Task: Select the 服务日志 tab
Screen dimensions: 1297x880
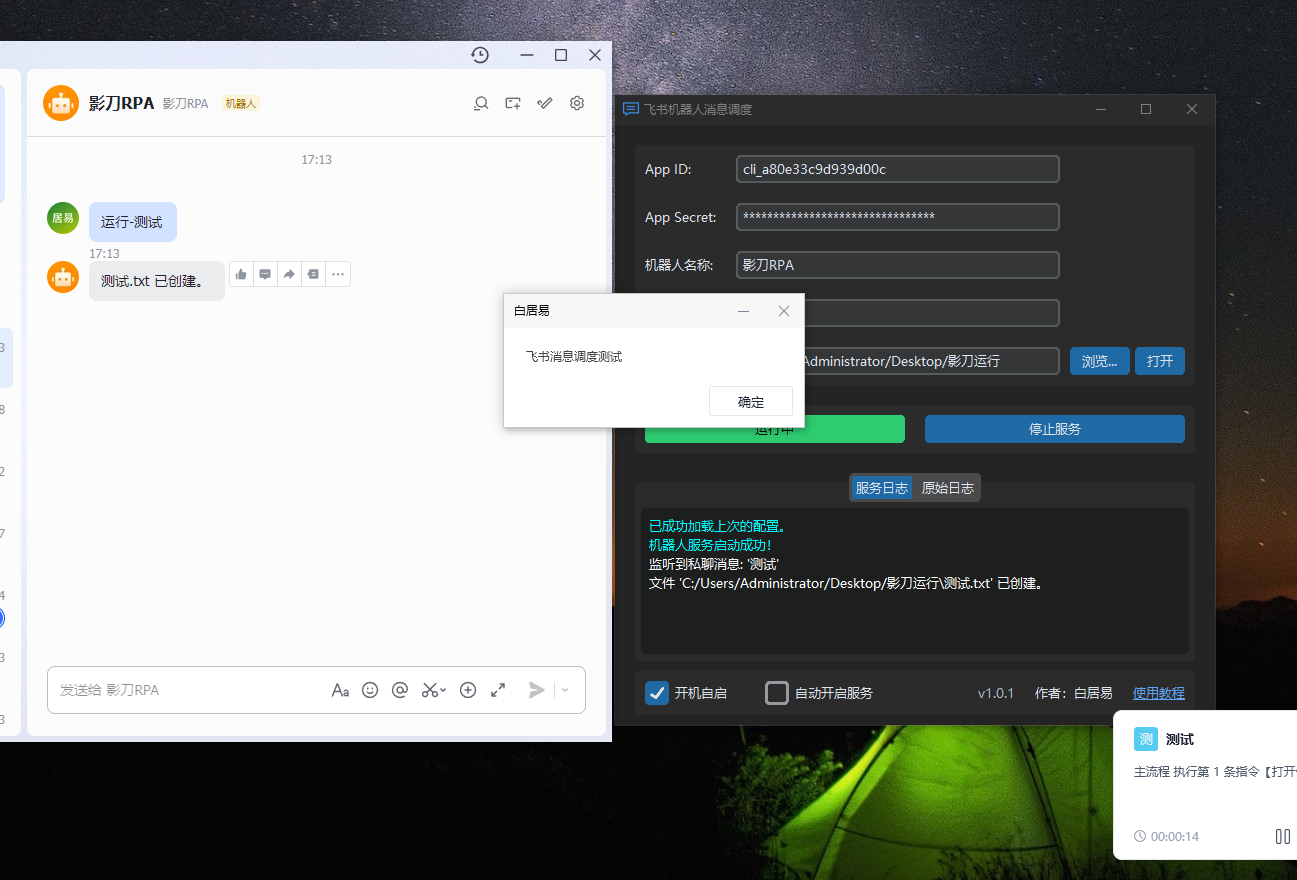Action: tap(881, 488)
